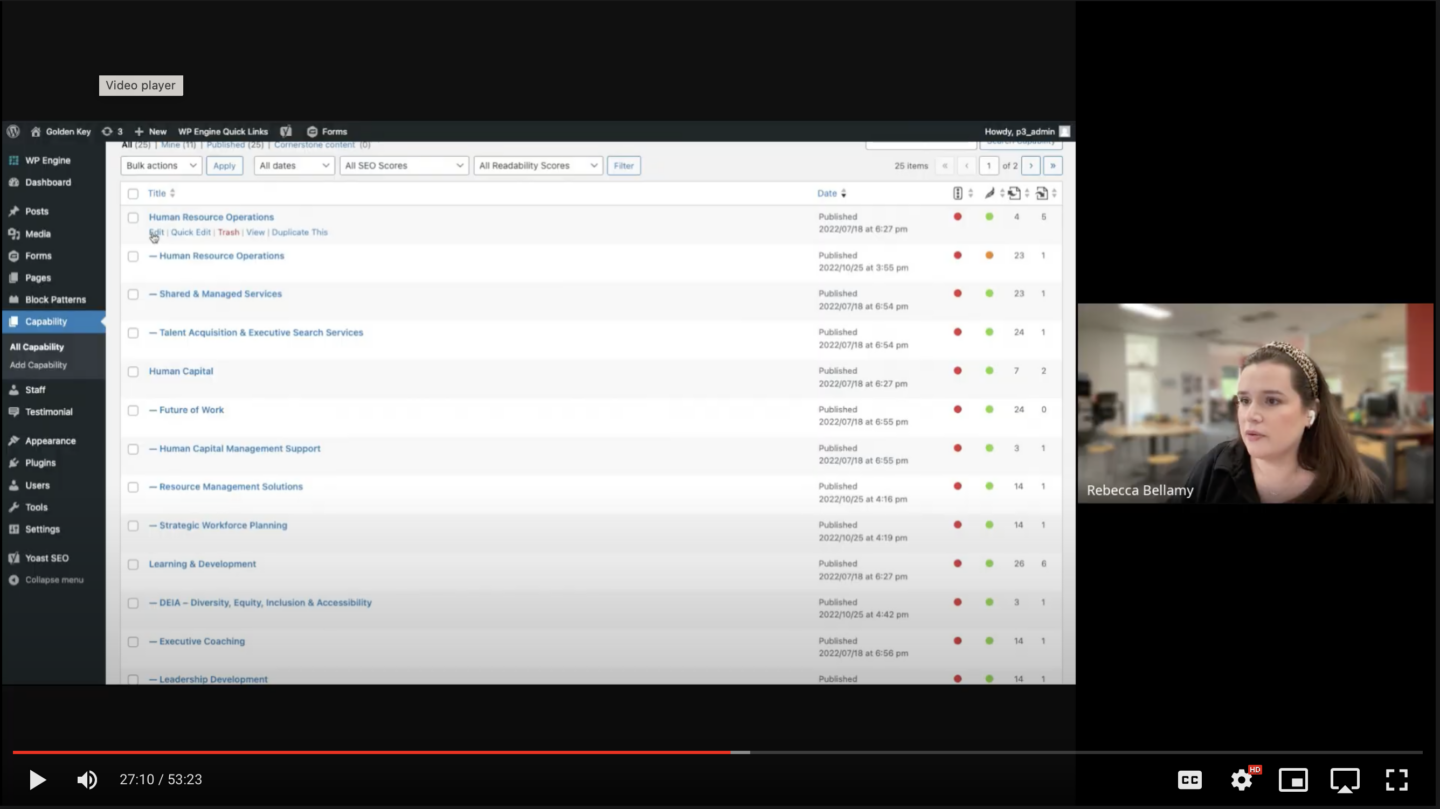Open Forms in the admin bar
Viewport: 1440px width, 809px height.
(327, 131)
